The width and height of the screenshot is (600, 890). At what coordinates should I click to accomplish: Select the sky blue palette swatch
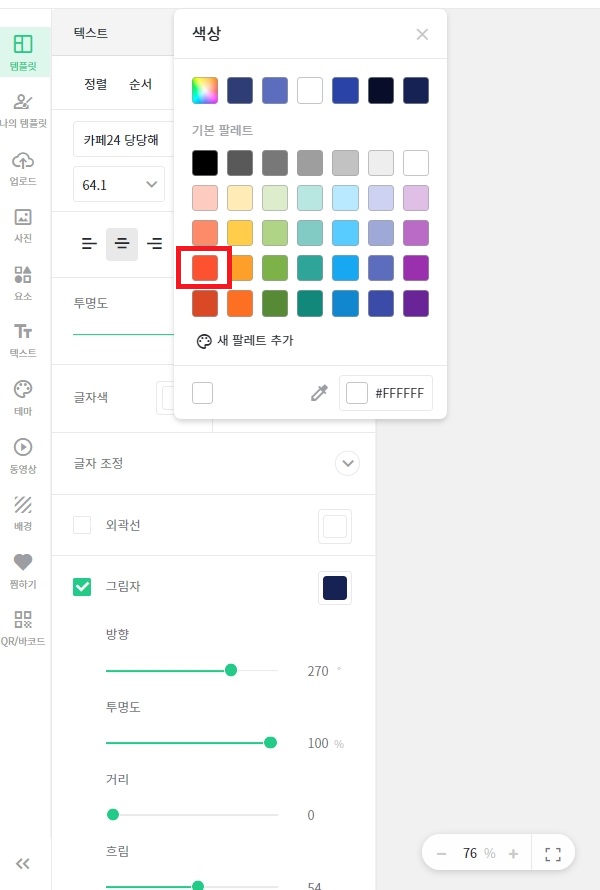pos(346,233)
